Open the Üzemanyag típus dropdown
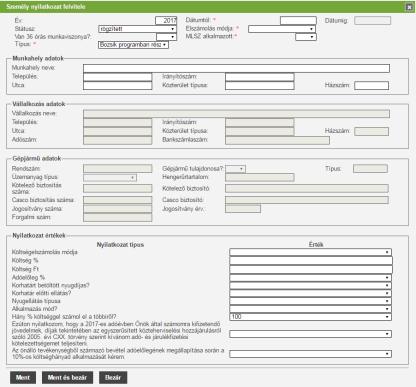416x387 pixels. click(110, 178)
